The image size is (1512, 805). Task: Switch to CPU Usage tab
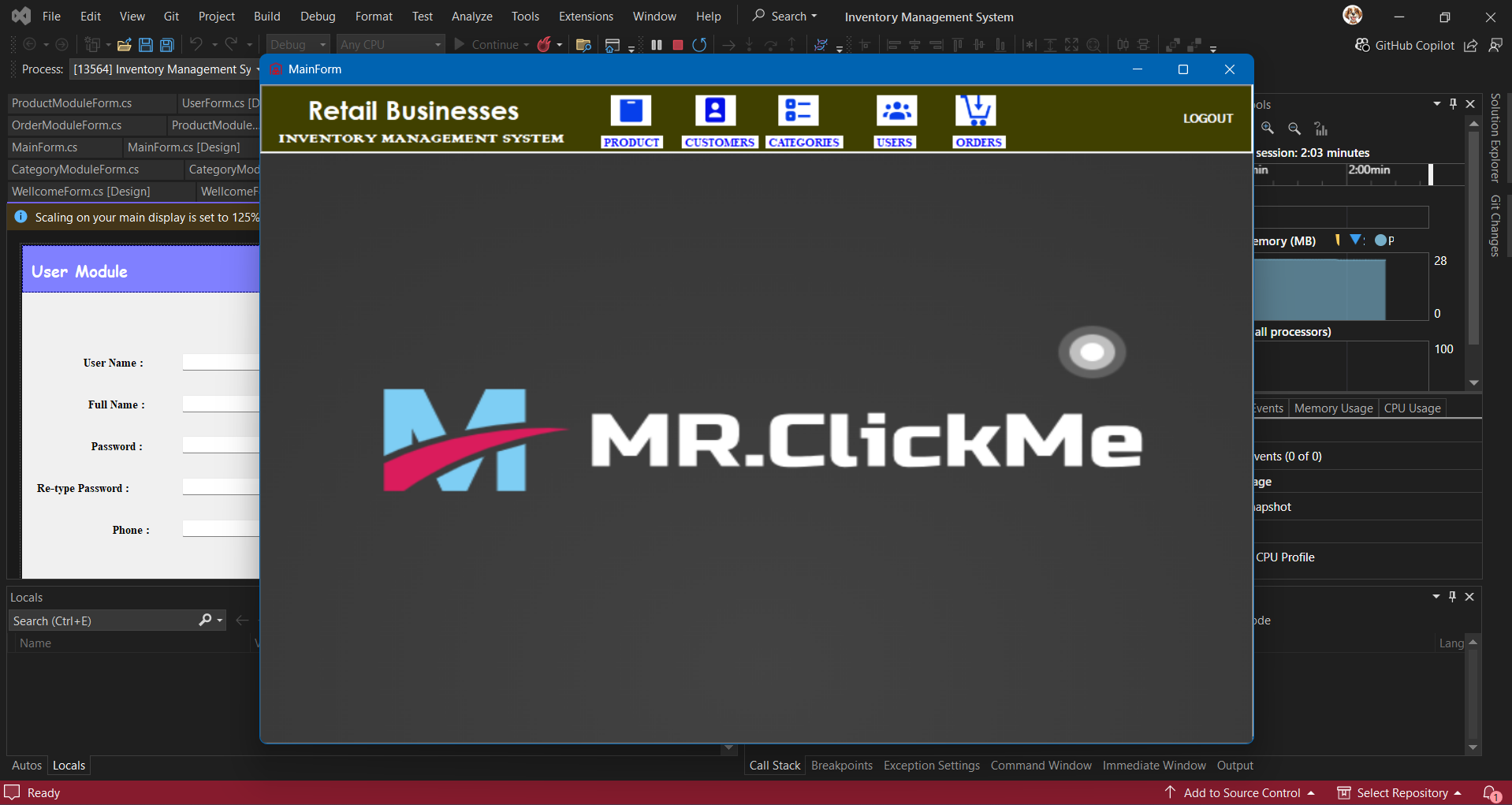1412,408
